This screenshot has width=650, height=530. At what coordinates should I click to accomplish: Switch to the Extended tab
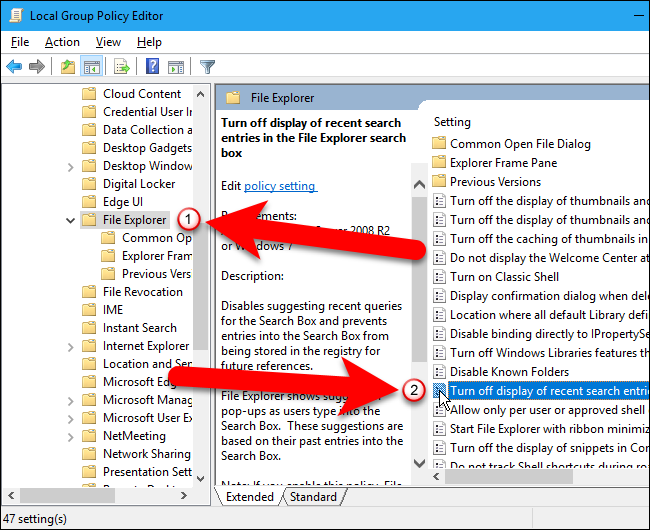250,497
